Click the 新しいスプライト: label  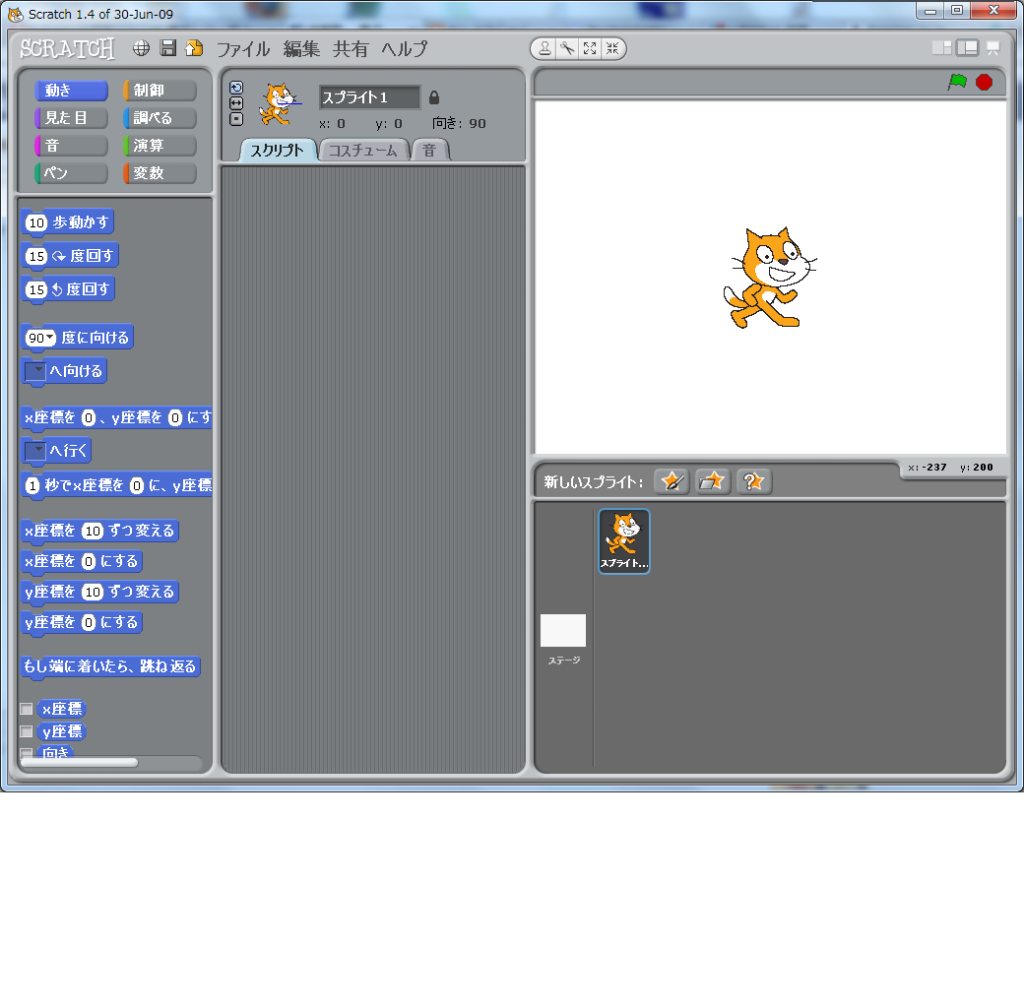pos(593,482)
